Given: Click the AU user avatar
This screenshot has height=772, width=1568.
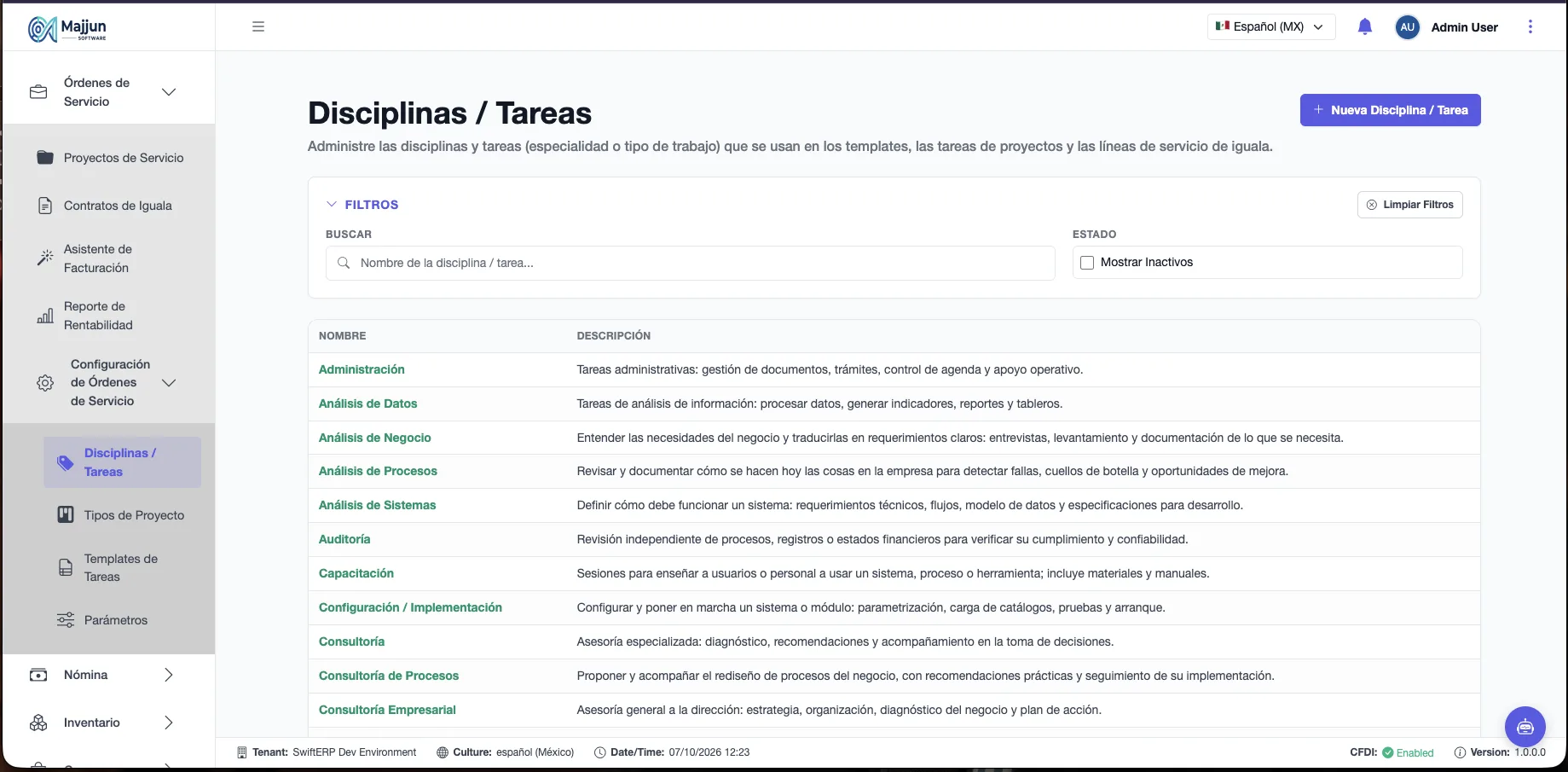Looking at the screenshot, I should 1407,27.
